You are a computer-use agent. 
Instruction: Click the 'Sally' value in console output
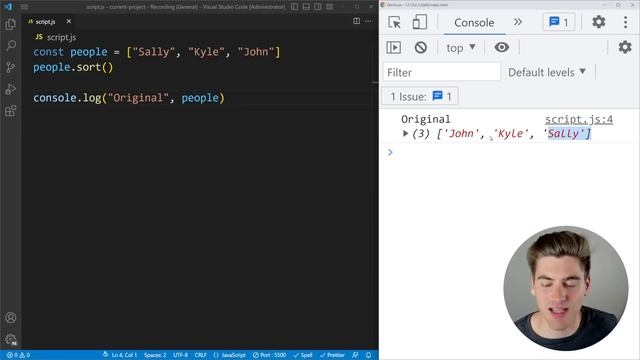(x=564, y=133)
